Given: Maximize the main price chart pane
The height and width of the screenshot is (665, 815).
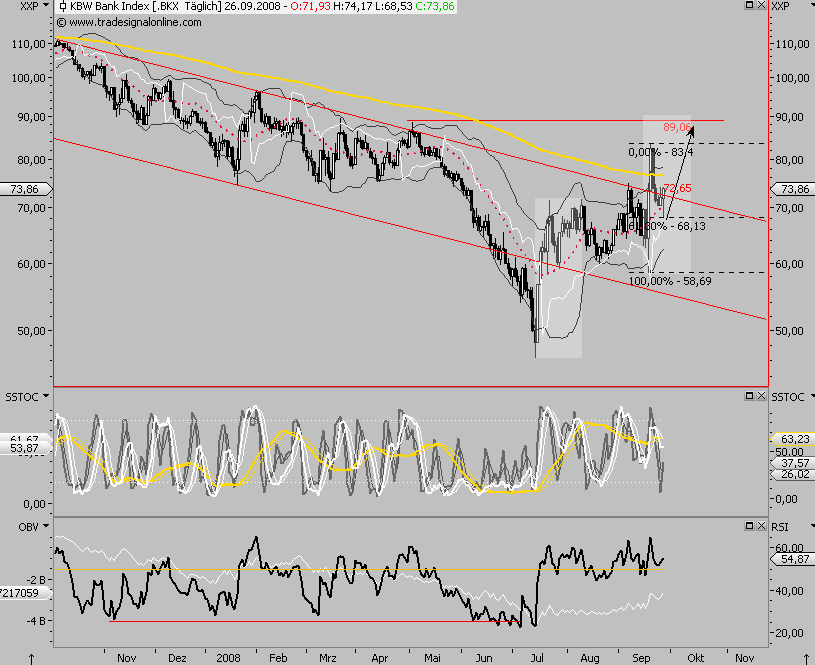Looking at the screenshot, I should pos(749,5).
